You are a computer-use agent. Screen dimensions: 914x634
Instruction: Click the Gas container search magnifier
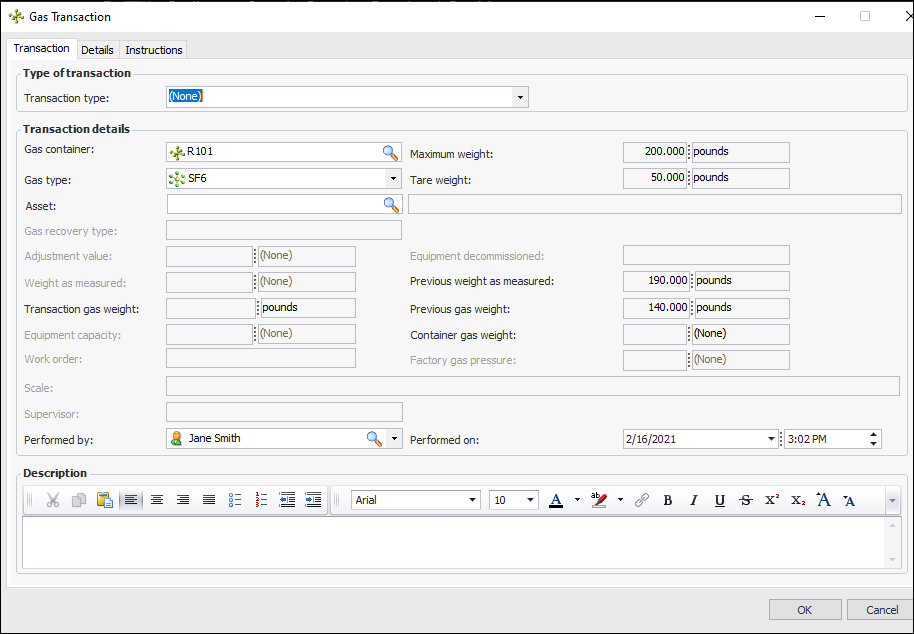390,152
